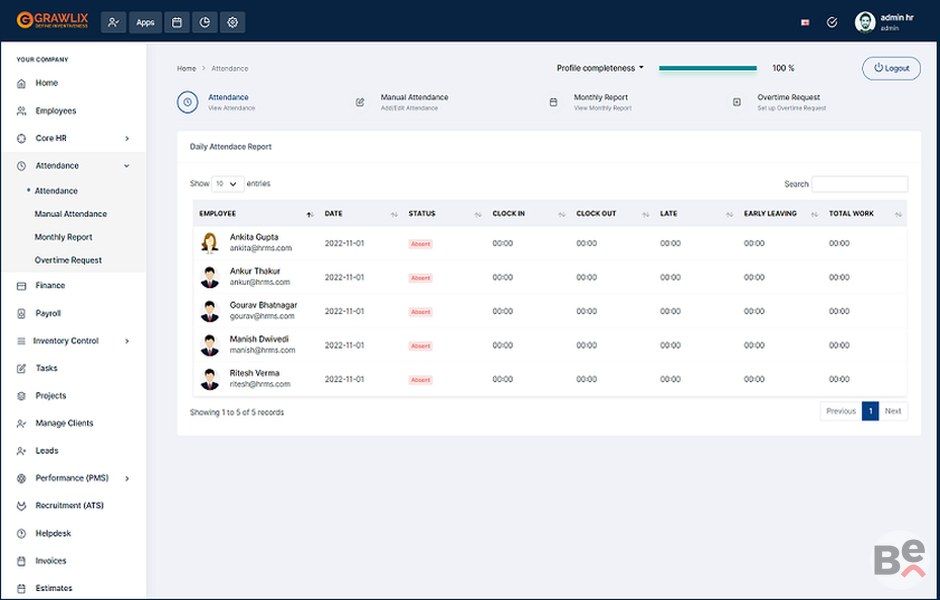The image size is (940, 600).
Task: Open Manish Dwivedi's employee name
Action: pyautogui.click(x=259, y=339)
